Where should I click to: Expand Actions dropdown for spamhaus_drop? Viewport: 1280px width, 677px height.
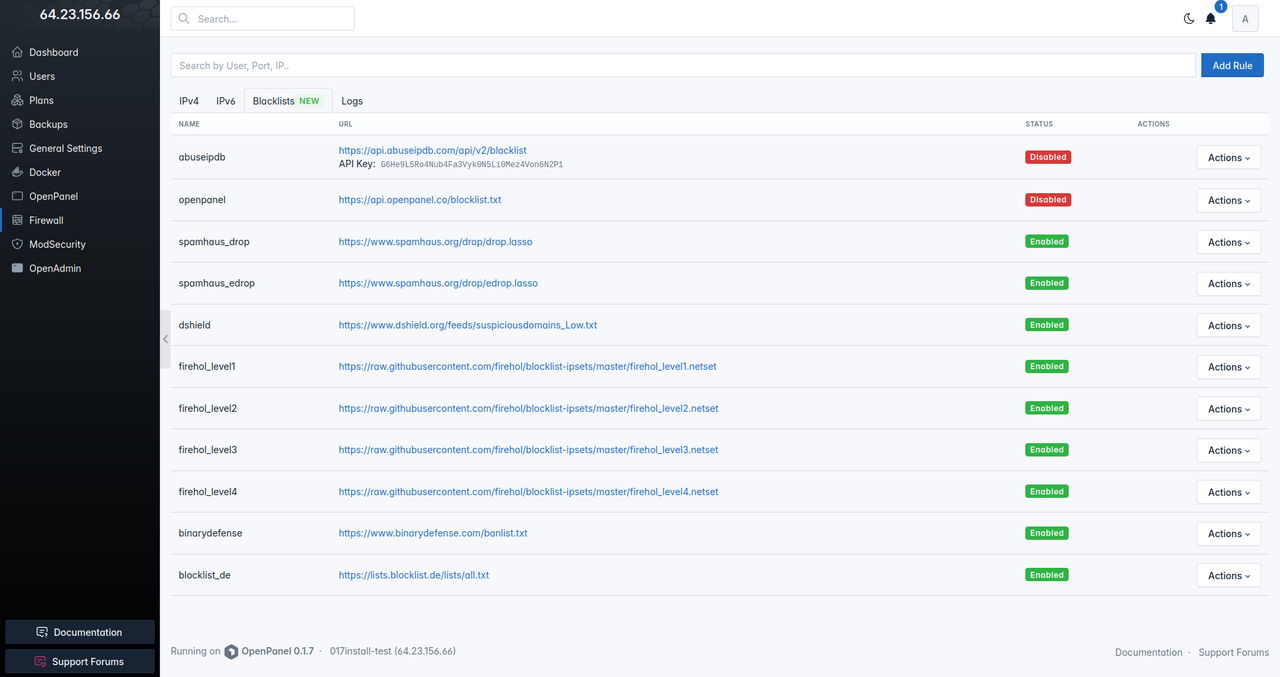click(x=1229, y=242)
